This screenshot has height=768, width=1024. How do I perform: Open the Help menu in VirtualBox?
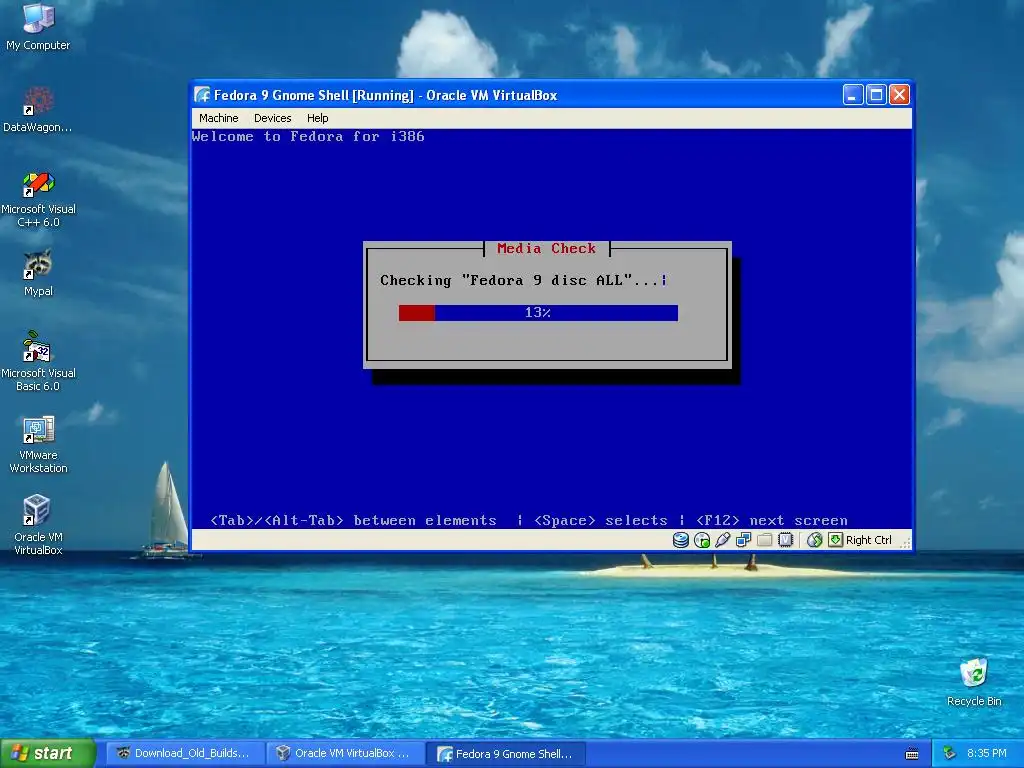click(x=317, y=118)
